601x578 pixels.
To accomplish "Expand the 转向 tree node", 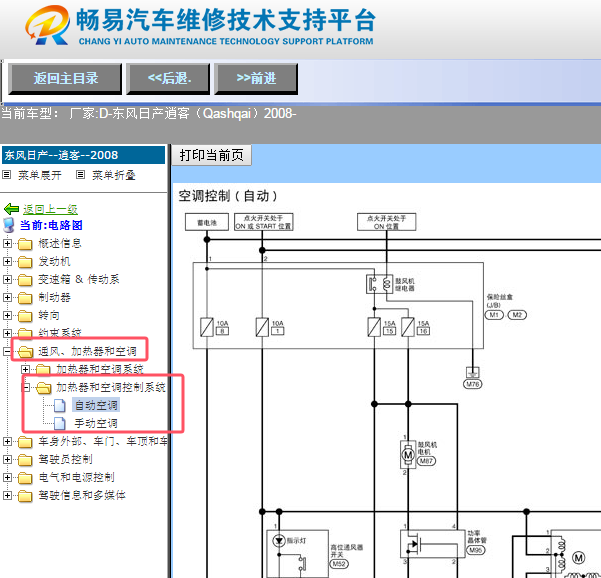I will tap(7, 315).
